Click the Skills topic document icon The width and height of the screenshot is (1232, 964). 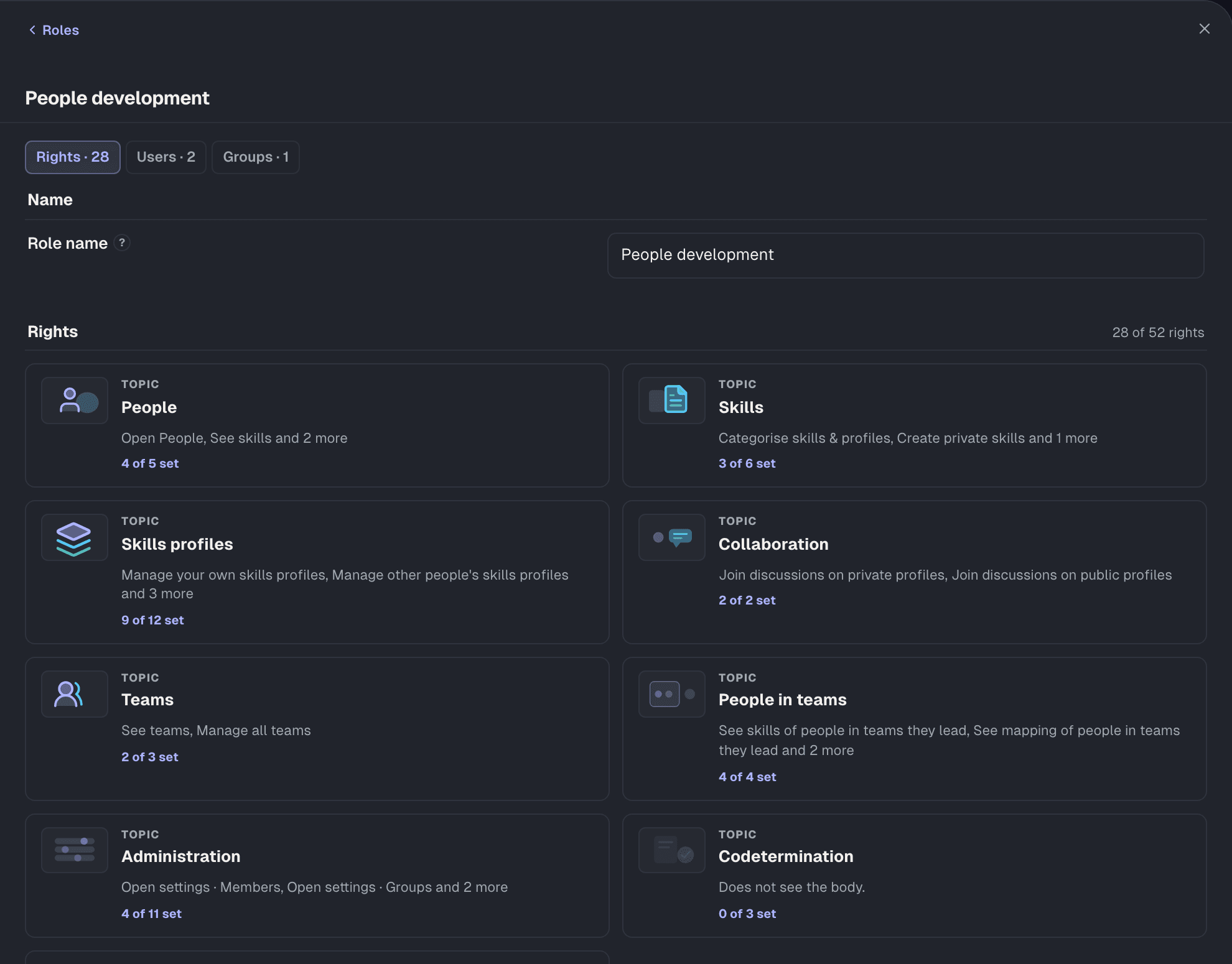point(671,401)
